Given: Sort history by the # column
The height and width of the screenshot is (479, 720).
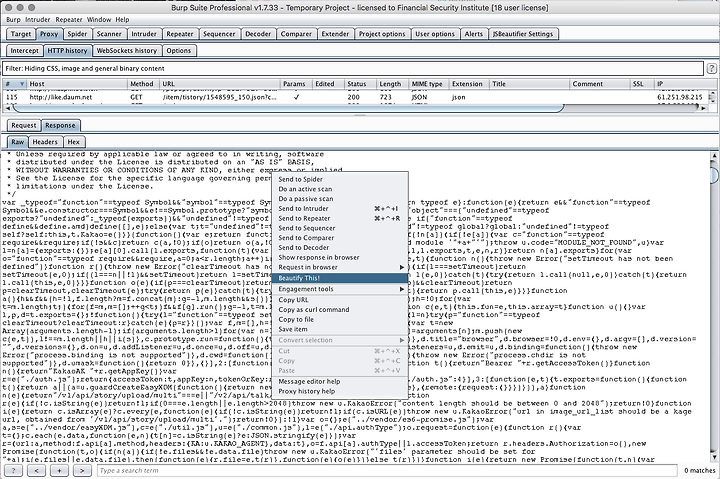Looking at the screenshot, I should (x=14, y=84).
